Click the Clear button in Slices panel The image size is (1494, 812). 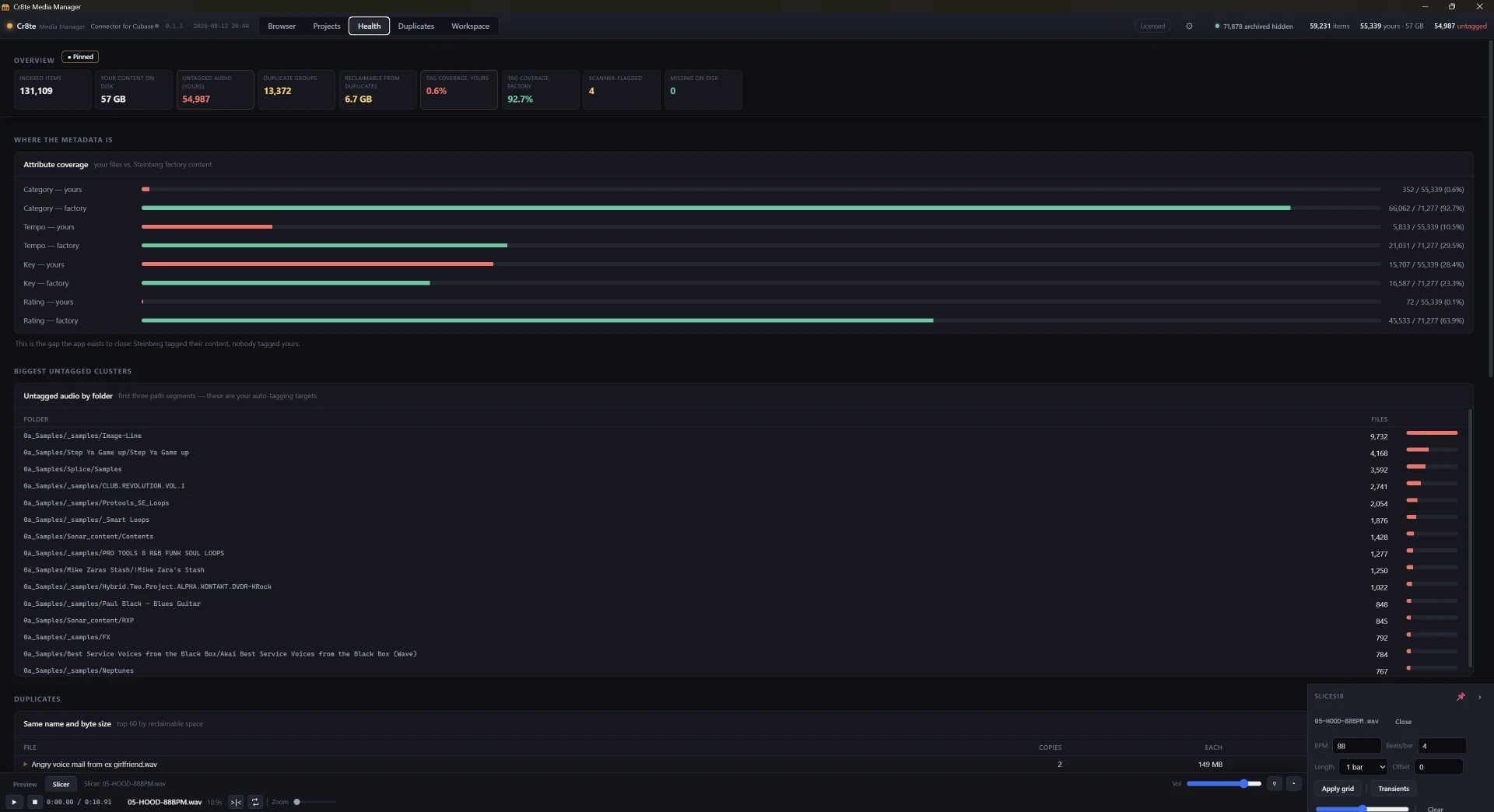pyautogui.click(x=1435, y=809)
